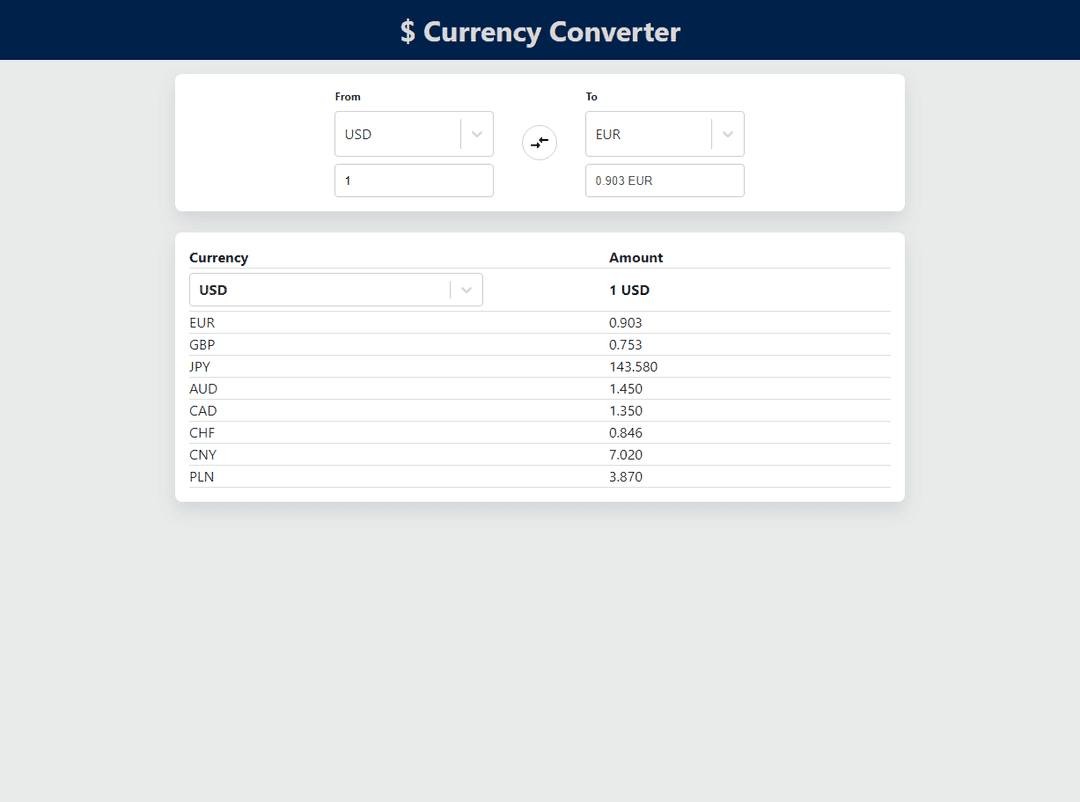1080x802 pixels.
Task: Expand the From currency chevron arrow
Action: click(x=477, y=134)
